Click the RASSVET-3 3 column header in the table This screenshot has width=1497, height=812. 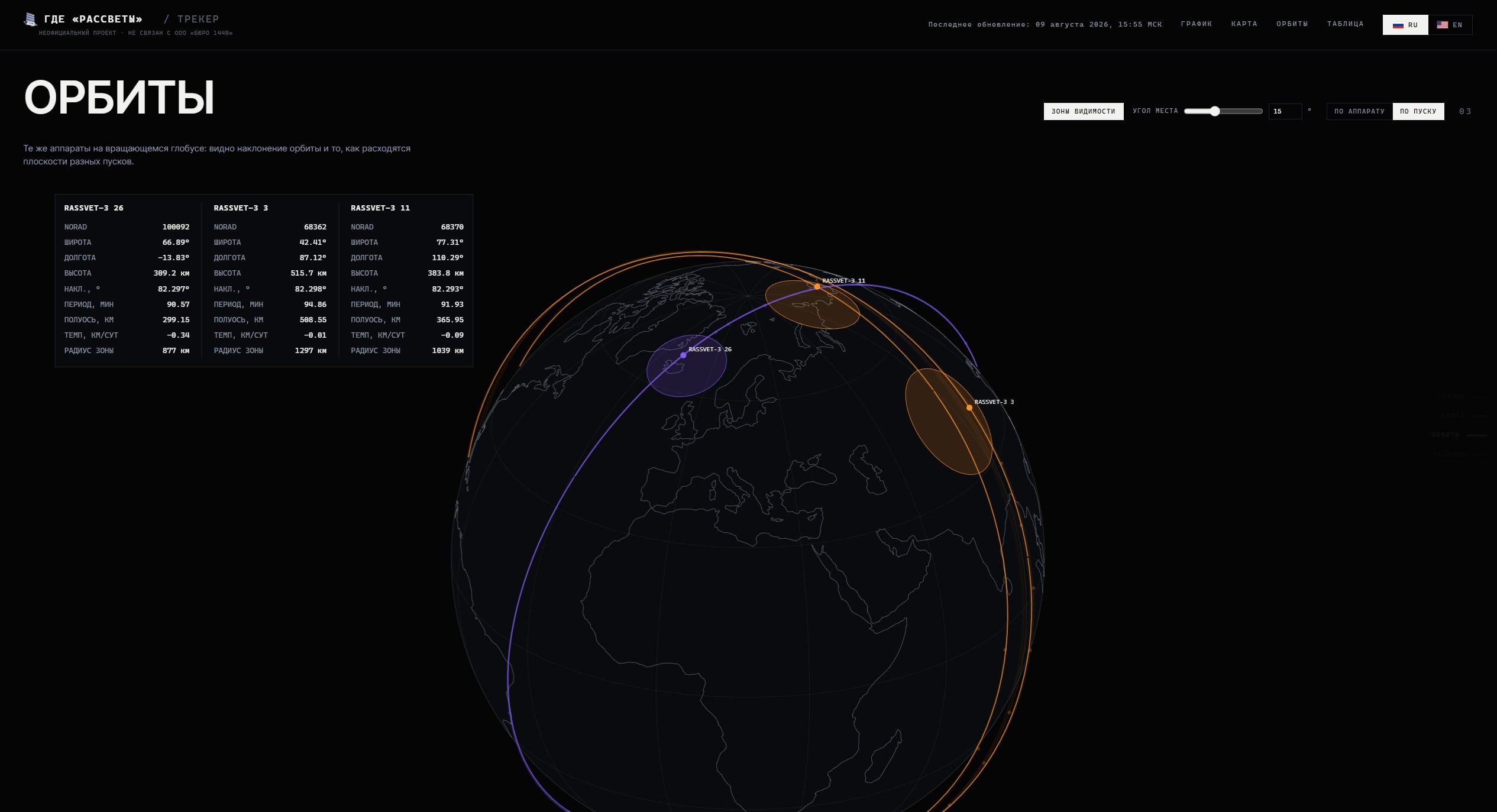(x=241, y=208)
